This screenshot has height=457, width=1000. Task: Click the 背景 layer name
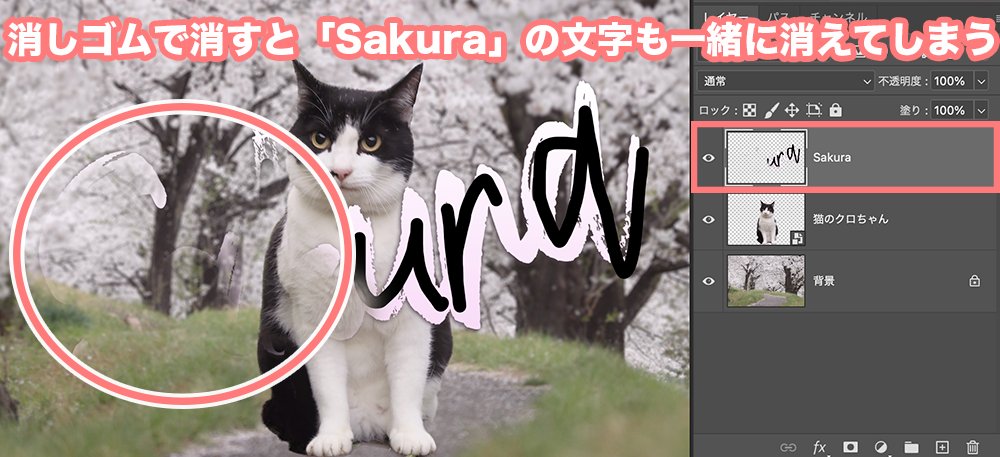click(824, 280)
